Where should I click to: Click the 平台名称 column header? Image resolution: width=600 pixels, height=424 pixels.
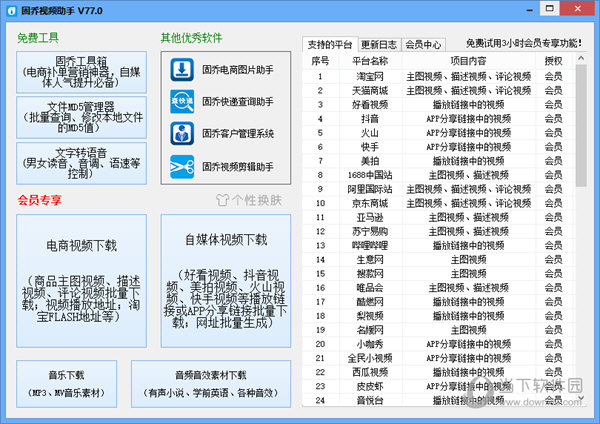[370, 61]
